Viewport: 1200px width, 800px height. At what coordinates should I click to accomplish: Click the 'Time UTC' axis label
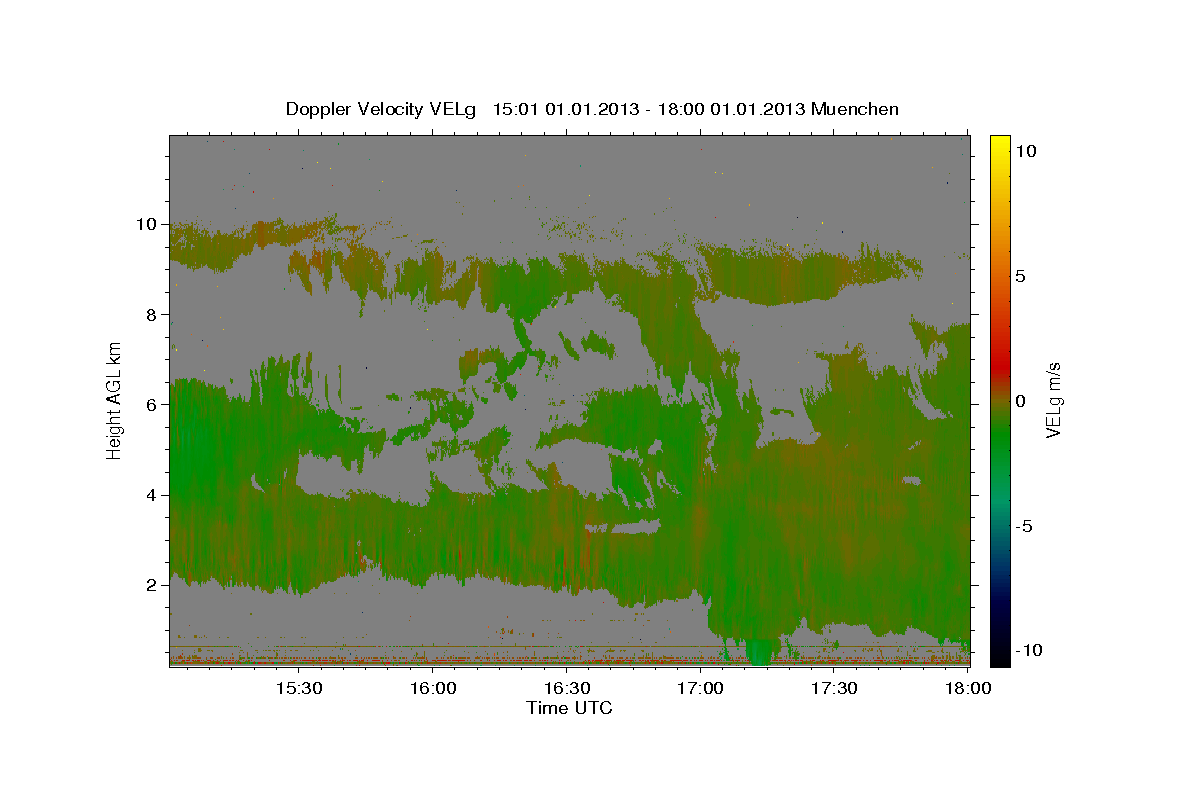click(x=570, y=708)
